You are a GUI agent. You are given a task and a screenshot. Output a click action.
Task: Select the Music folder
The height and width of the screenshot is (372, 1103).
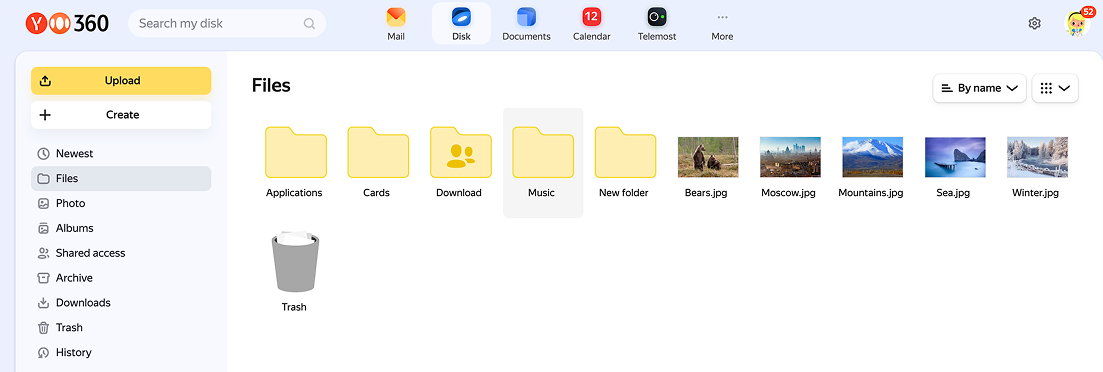tap(543, 162)
